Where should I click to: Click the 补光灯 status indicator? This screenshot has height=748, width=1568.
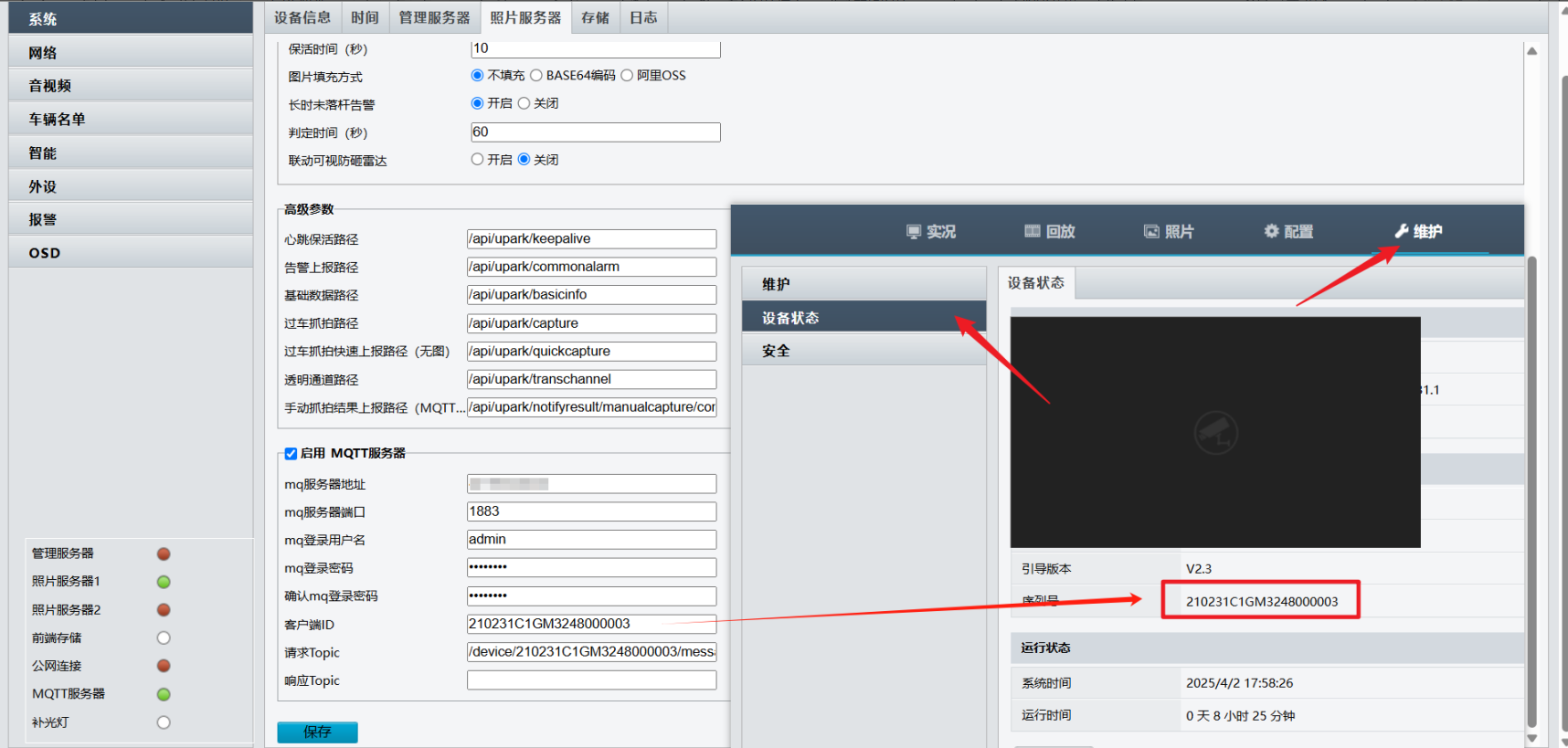pos(164,722)
